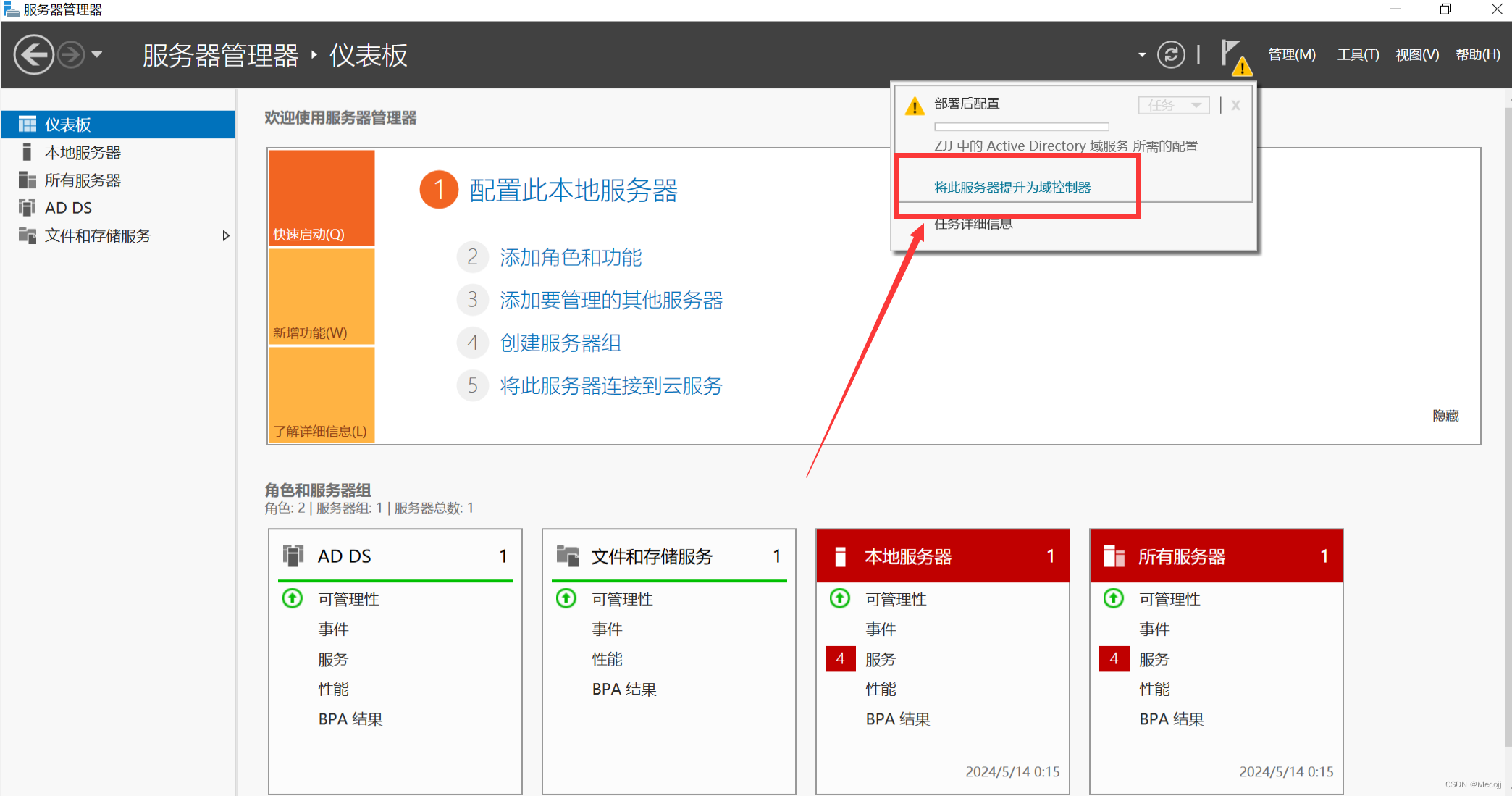Image resolution: width=1512 pixels, height=796 pixels.
Task: Dismiss the 部署后配置 notification
Action: (1235, 105)
